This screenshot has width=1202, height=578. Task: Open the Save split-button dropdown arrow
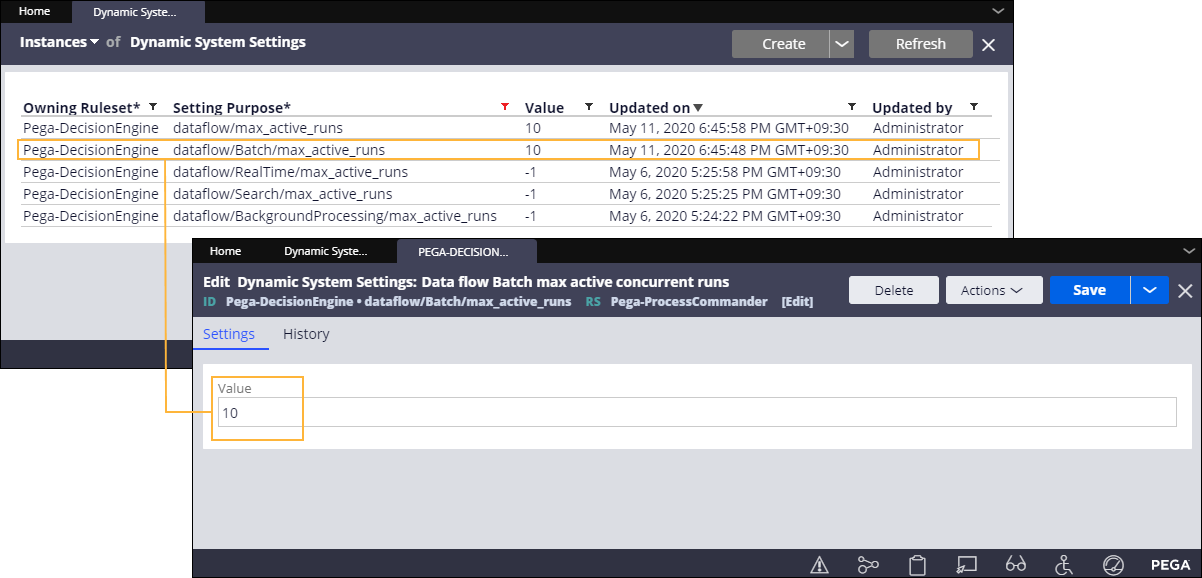(1149, 290)
